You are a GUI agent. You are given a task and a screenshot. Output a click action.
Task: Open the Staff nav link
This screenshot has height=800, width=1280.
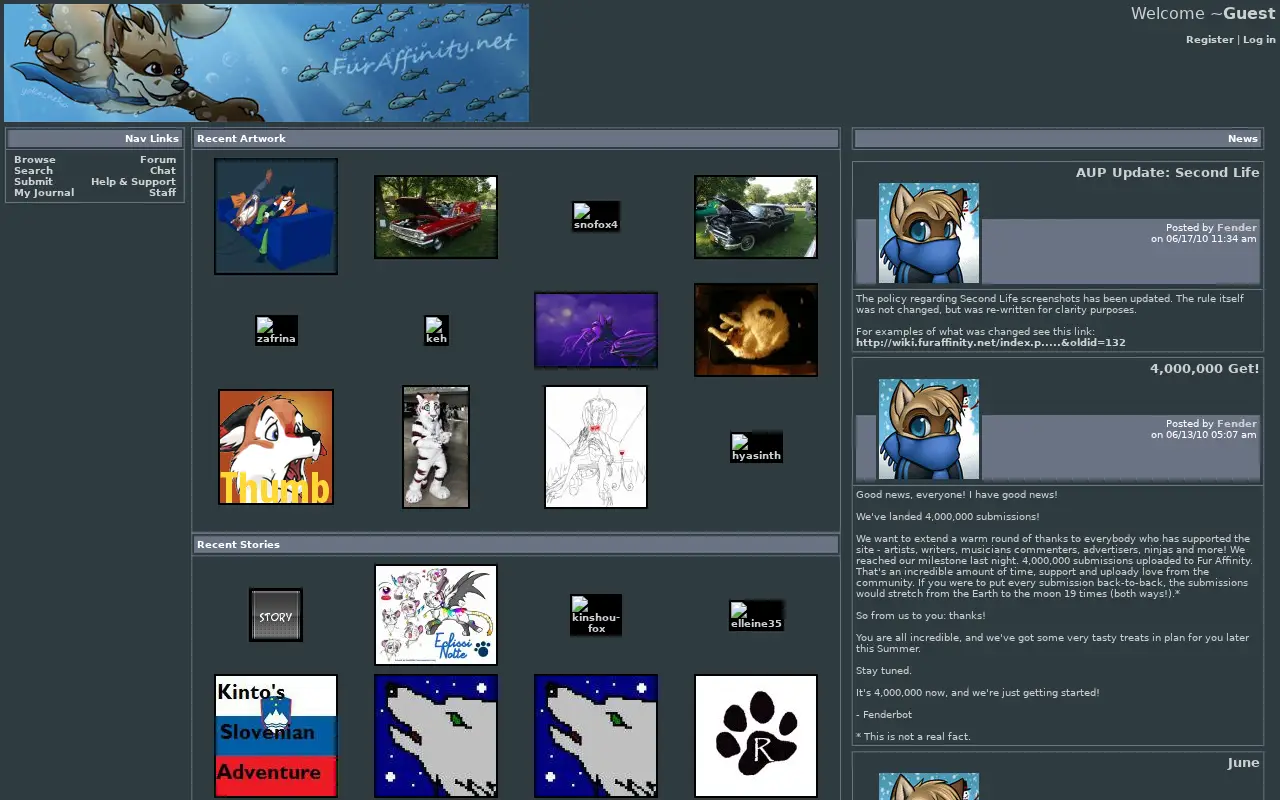[163, 193]
